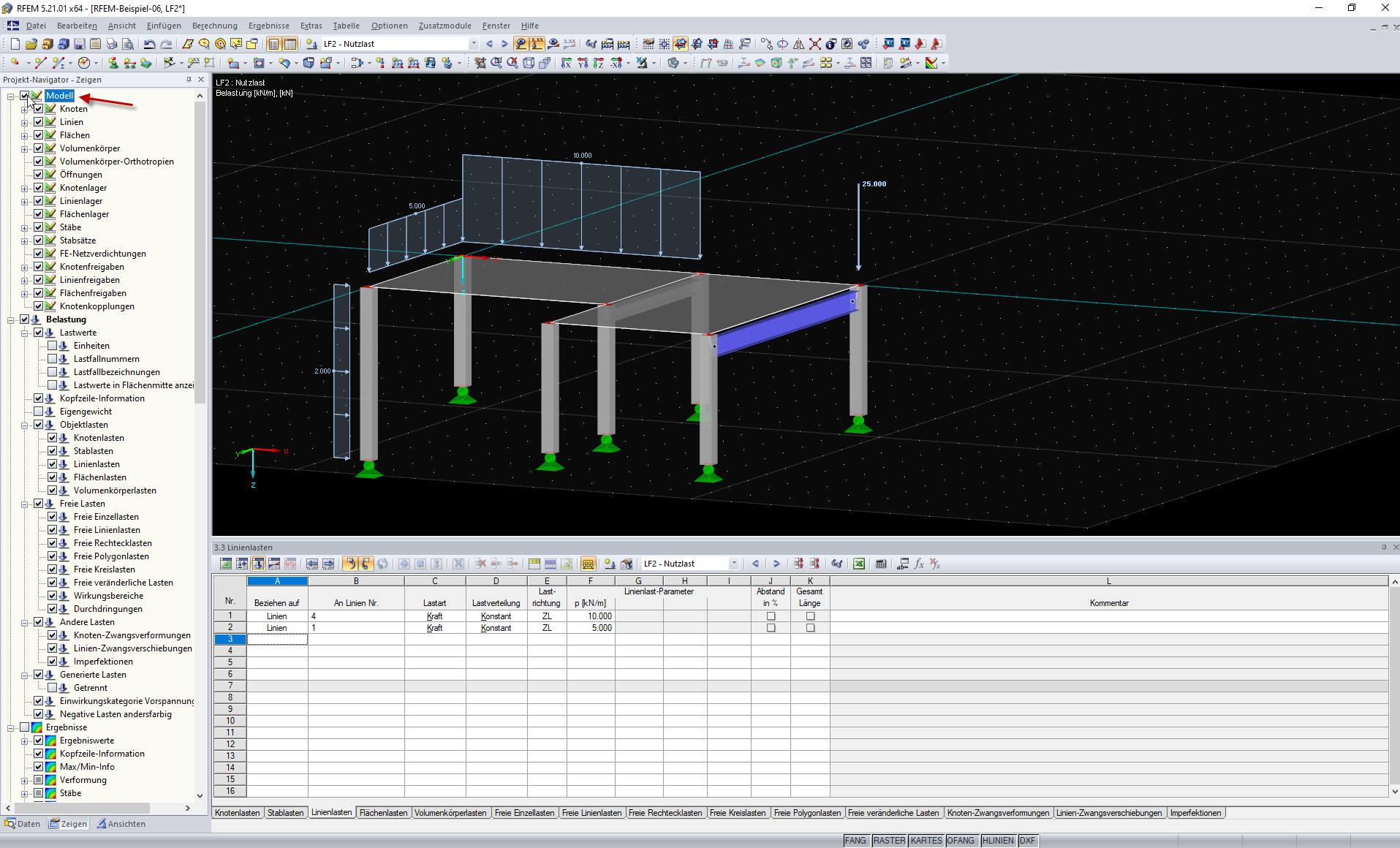Switch to the Flächenlasten table tab
Image resolution: width=1400 pixels, height=848 pixels.
pyautogui.click(x=383, y=813)
